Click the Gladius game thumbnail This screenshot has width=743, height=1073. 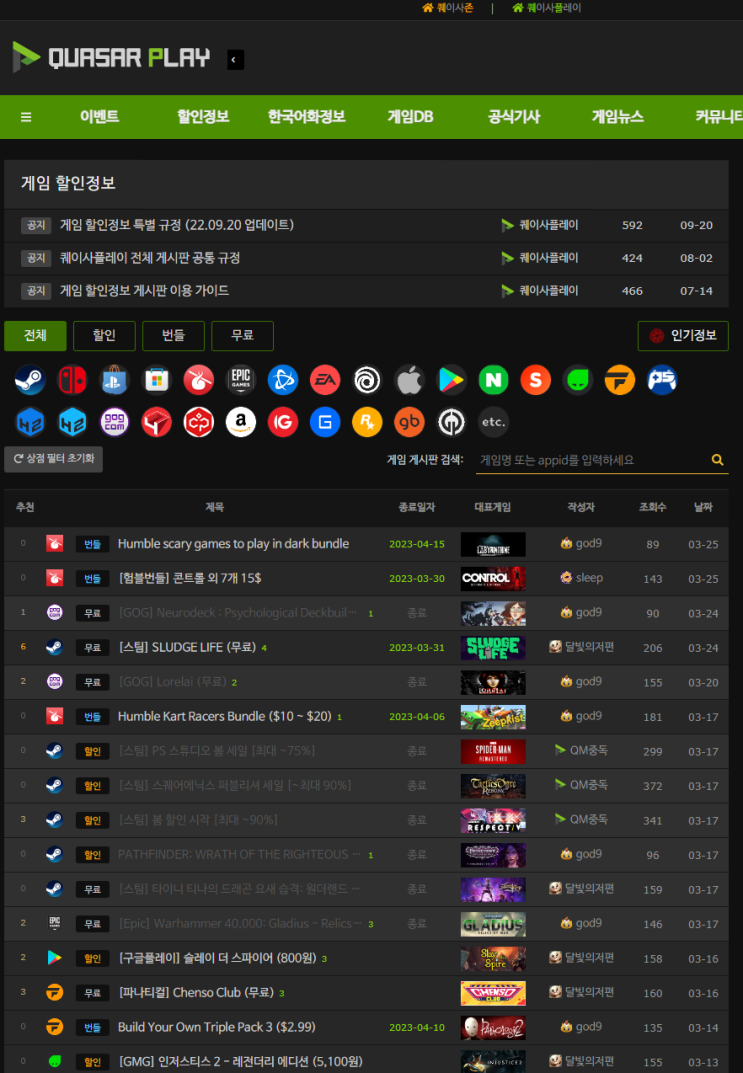(493, 924)
